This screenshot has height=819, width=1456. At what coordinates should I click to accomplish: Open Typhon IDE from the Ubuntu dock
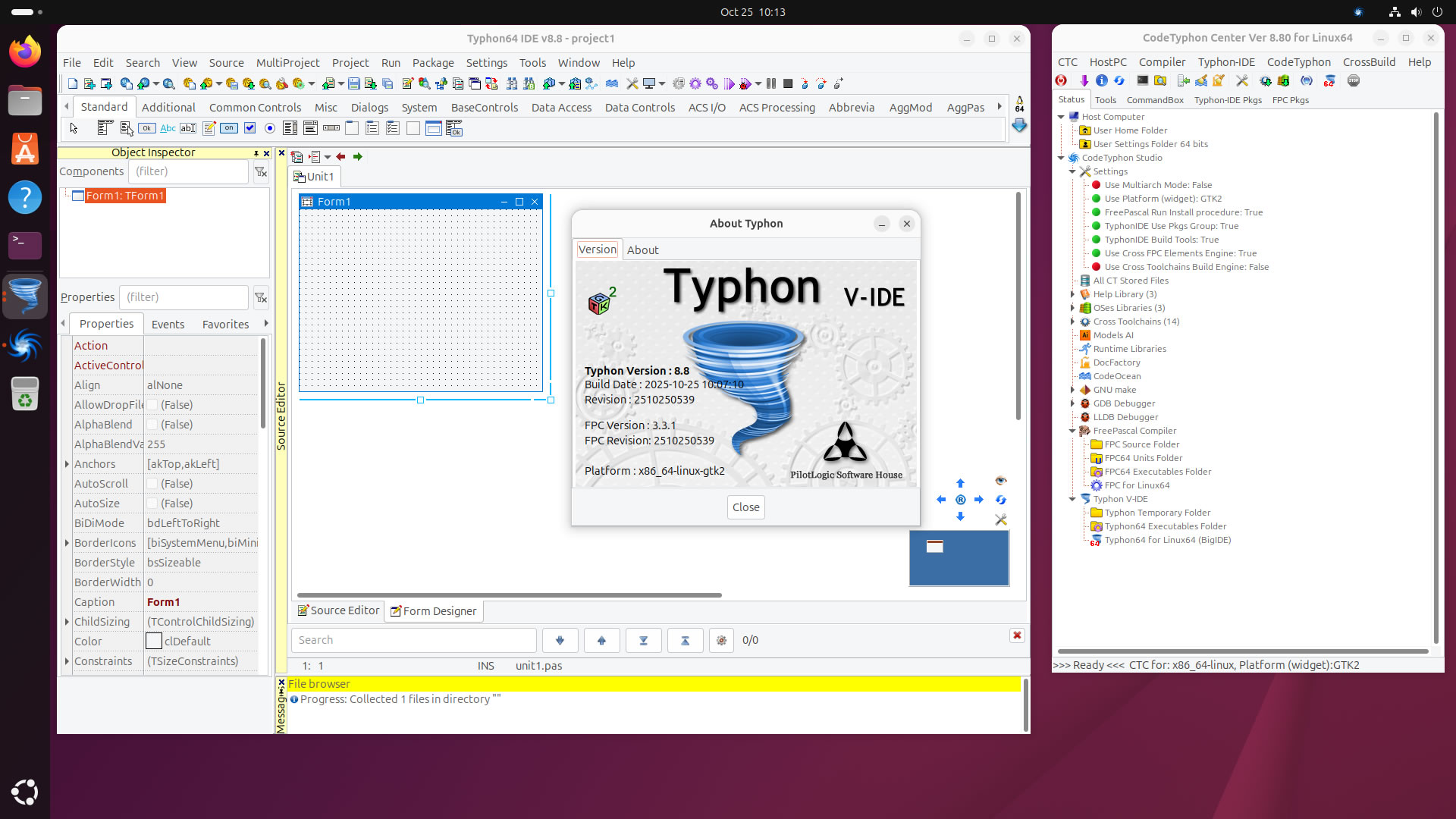pos(25,296)
